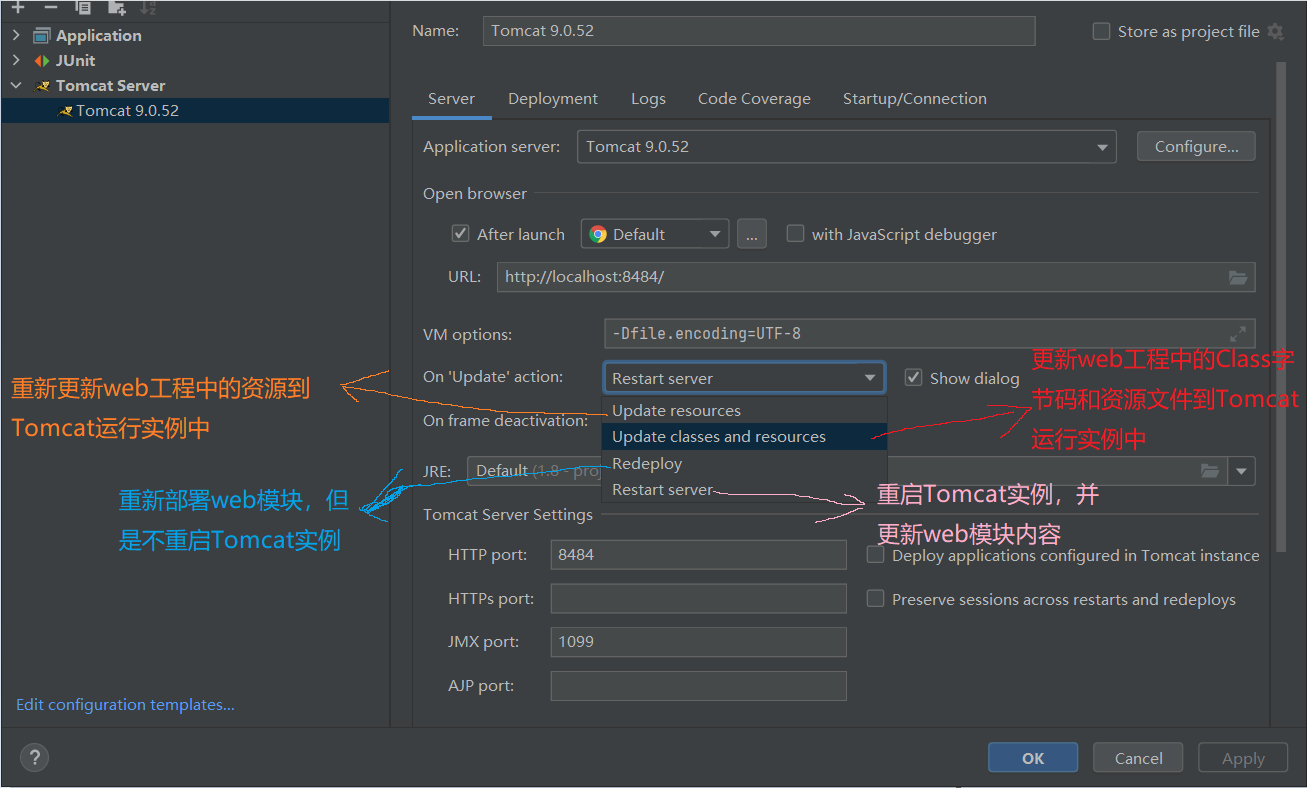
Task: Click the Tomcat 9.0.52 item icon
Action: 65,111
